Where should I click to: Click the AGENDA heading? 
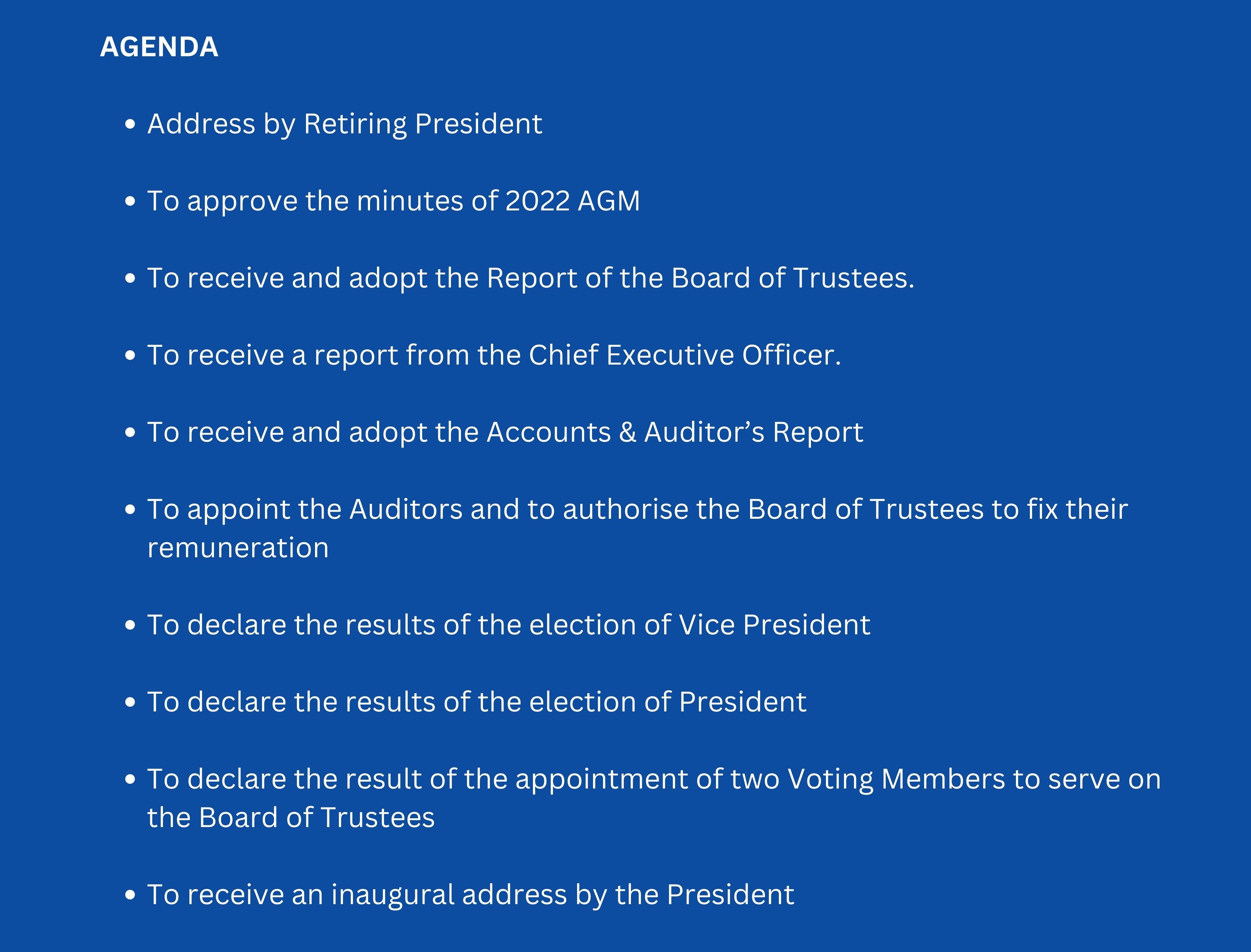pos(159,47)
